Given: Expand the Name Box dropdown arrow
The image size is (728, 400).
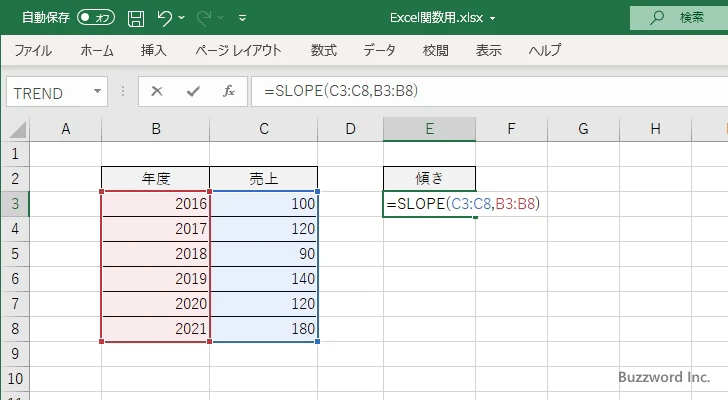Looking at the screenshot, I should [x=98, y=91].
